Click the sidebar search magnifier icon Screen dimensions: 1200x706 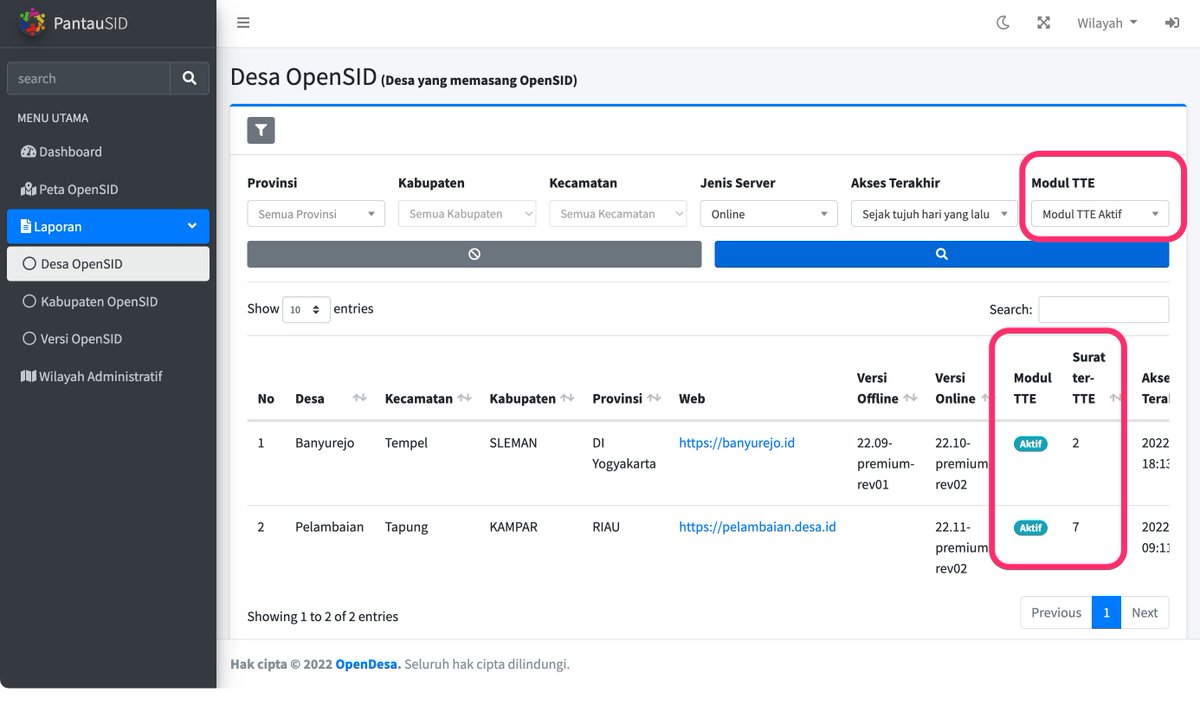pos(189,77)
